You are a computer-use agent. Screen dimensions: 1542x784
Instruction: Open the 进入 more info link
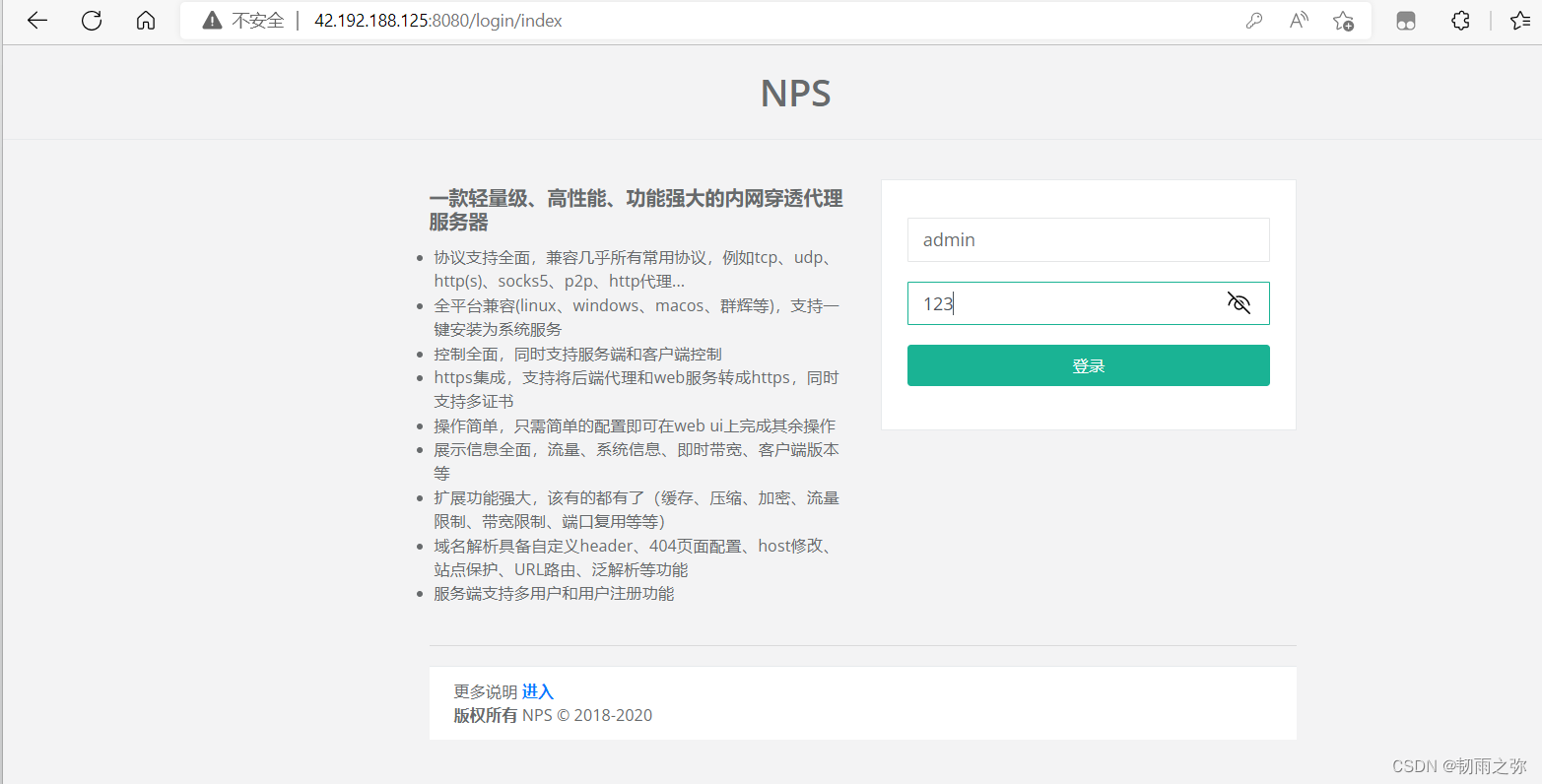tap(538, 691)
